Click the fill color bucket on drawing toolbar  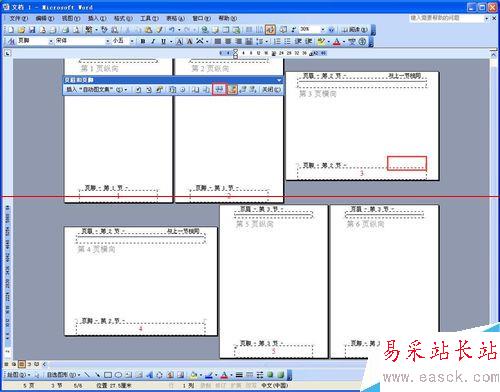(193, 375)
